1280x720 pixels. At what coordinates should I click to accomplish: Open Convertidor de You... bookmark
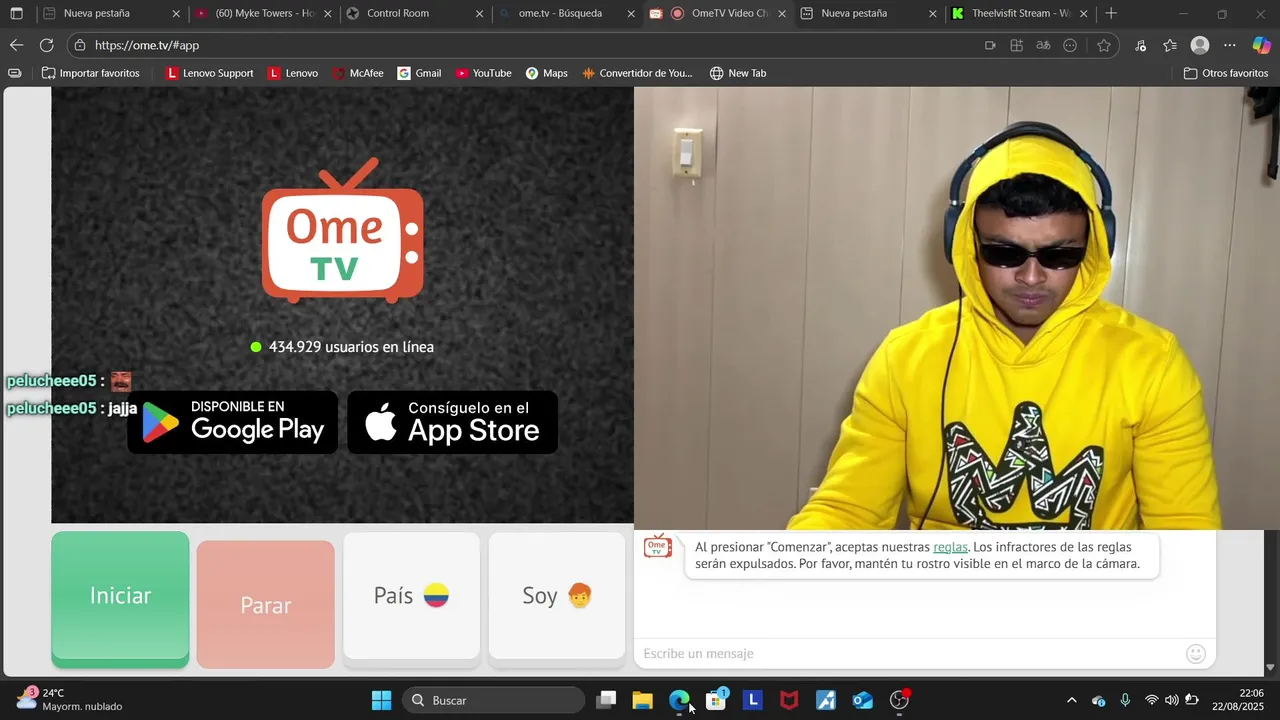coord(637,73)
